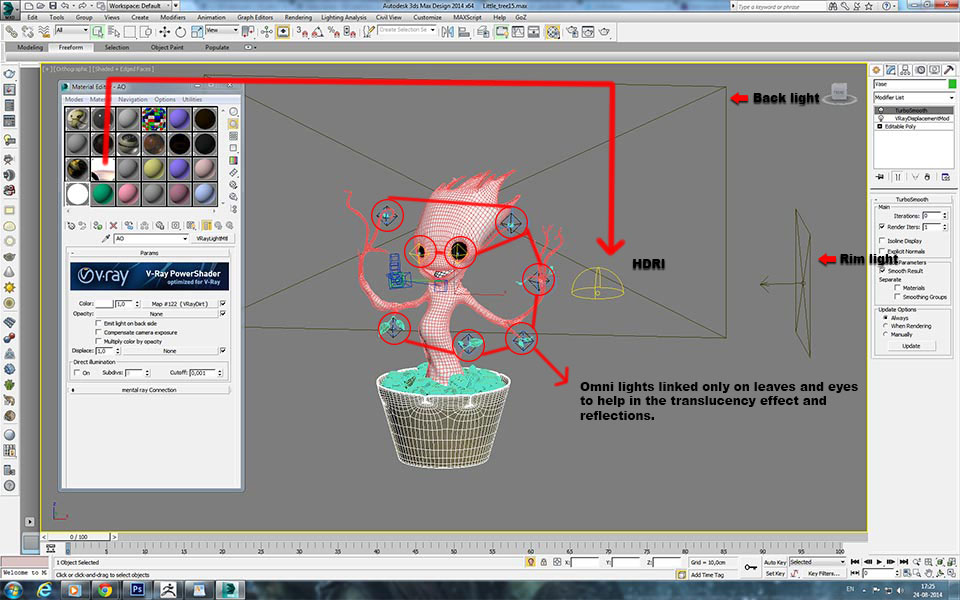960x600 pixels.
Task: Enable Multiply color by opacity
Action: (99, 342)
